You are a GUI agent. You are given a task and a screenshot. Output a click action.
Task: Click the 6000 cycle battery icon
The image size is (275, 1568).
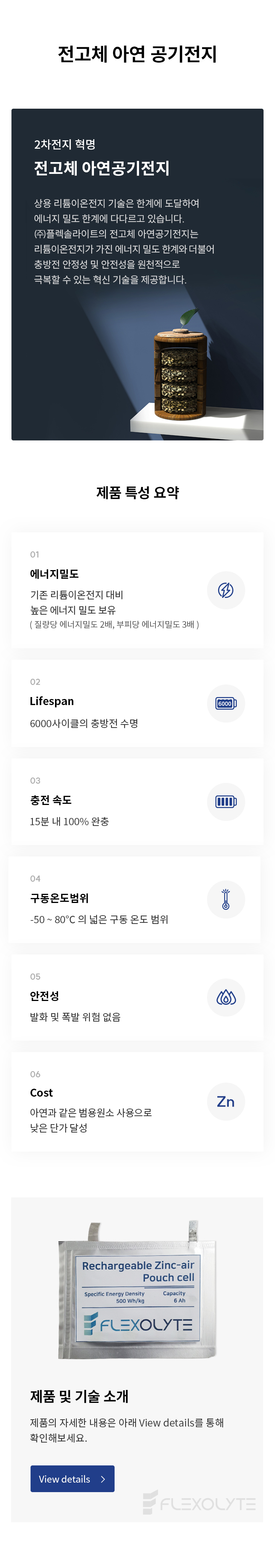click(x=226, y=703)
